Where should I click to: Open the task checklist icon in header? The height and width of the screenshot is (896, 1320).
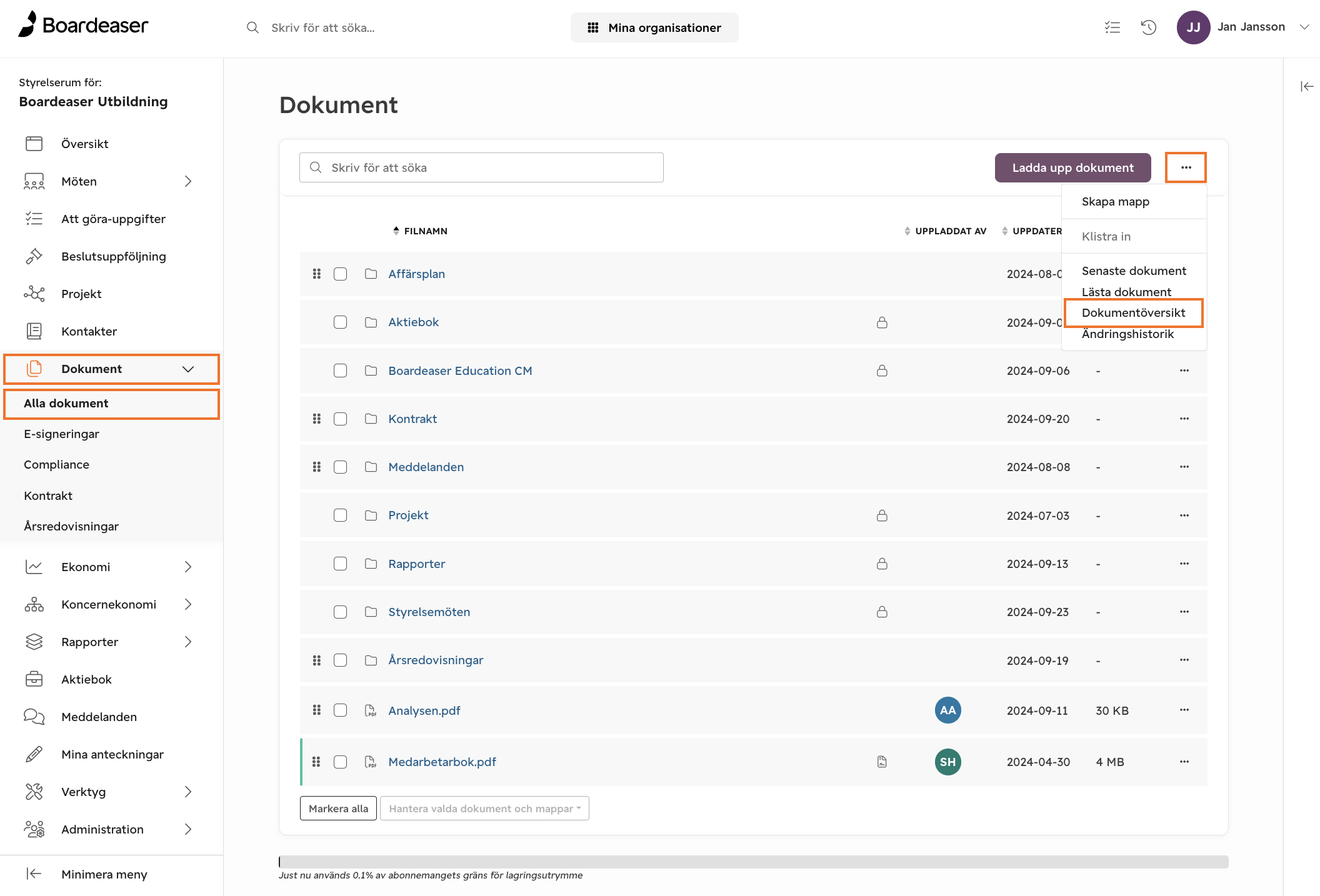point(1112,27)
